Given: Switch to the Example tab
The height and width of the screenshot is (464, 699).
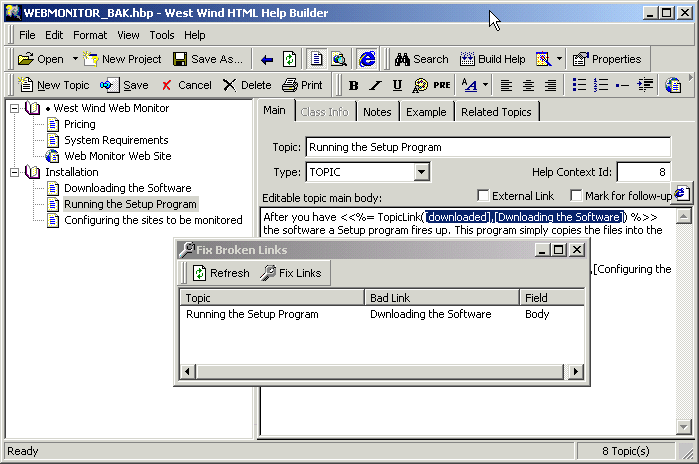Looking at the screenshot, I should (426, 112).
